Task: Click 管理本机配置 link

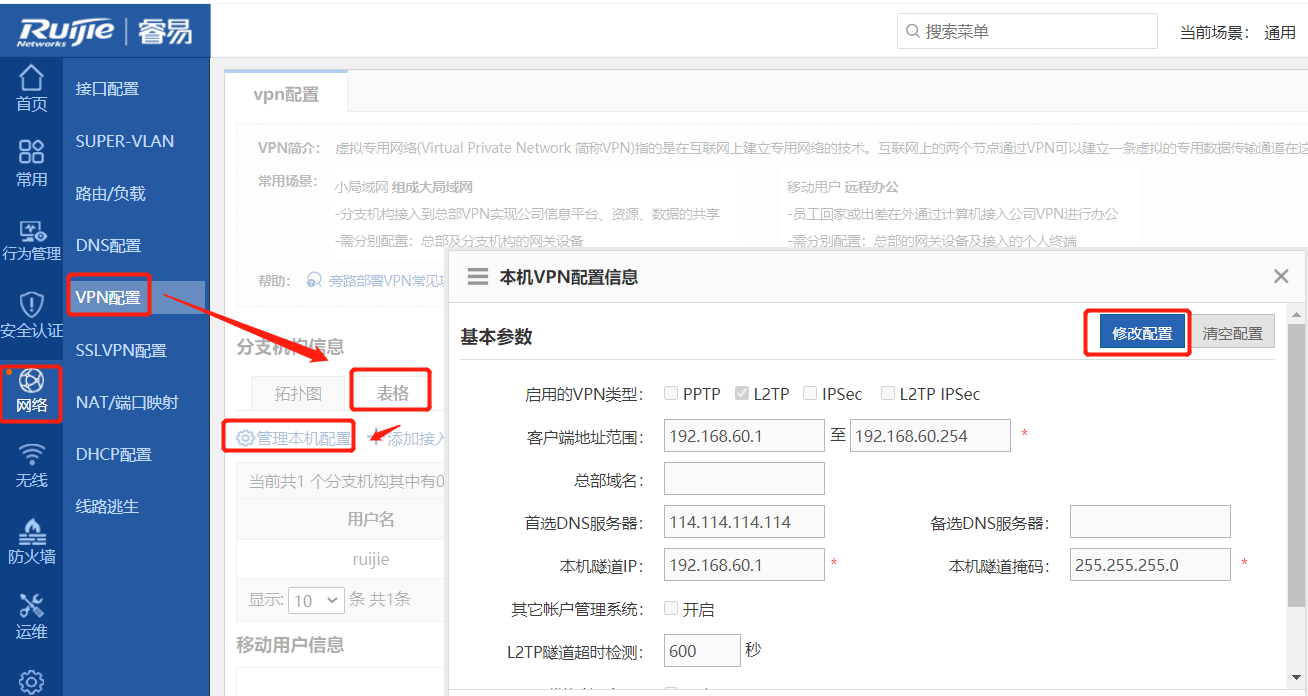Action: (x=294, y=437)
